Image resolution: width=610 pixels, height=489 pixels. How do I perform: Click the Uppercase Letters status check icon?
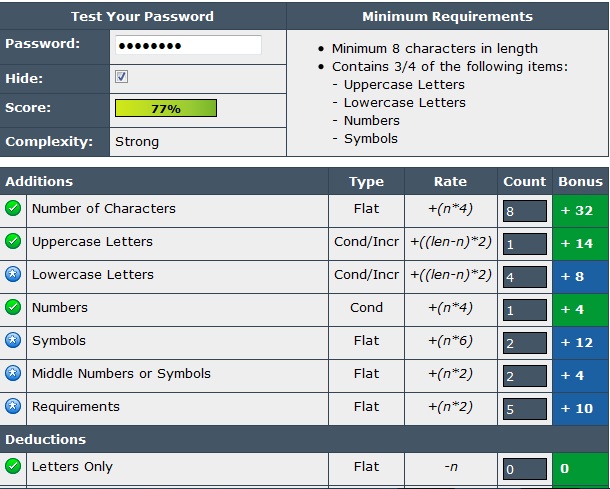(x=13, y=242)
